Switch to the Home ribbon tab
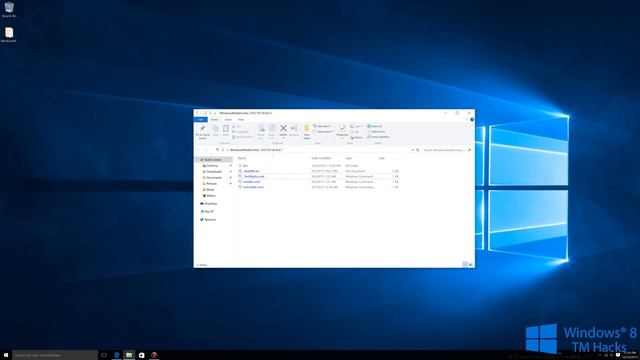640x360 pixels. (x=214, y=120)
